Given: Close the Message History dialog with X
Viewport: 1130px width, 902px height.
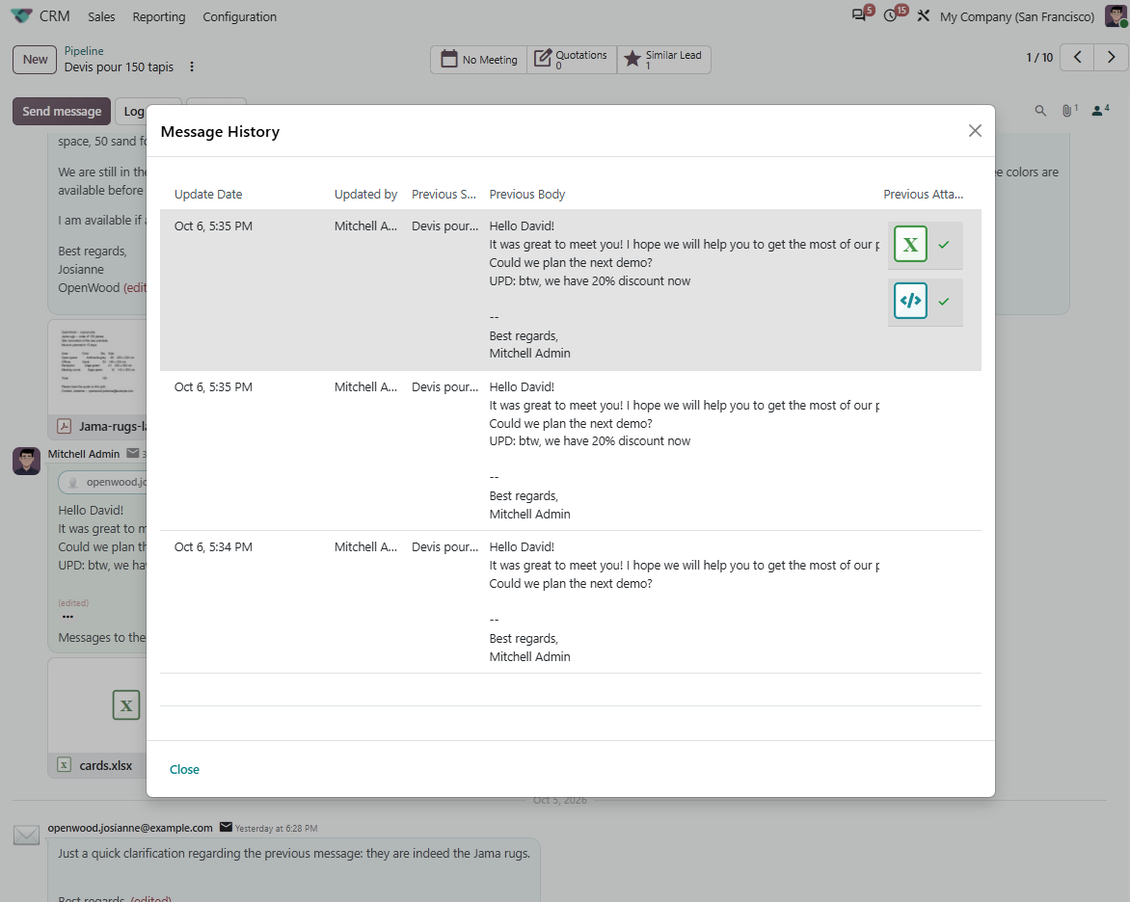Looking at the screenshot, I should pos(974,130).
